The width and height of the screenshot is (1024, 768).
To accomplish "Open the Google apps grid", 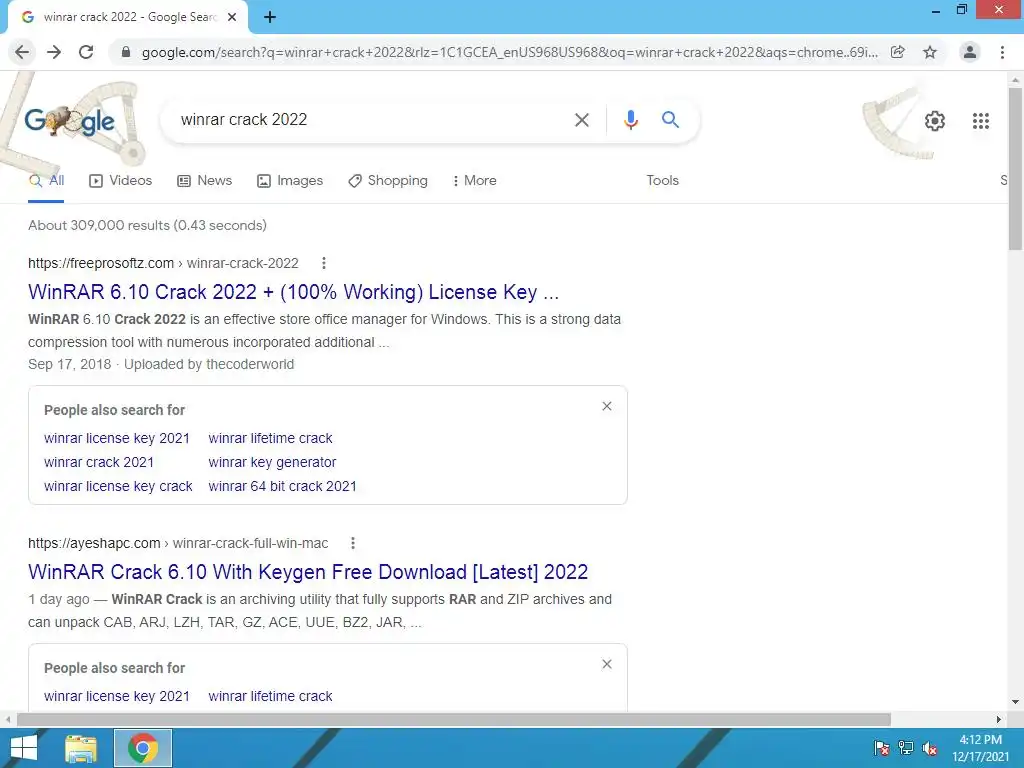I will (x=980, y=121).
